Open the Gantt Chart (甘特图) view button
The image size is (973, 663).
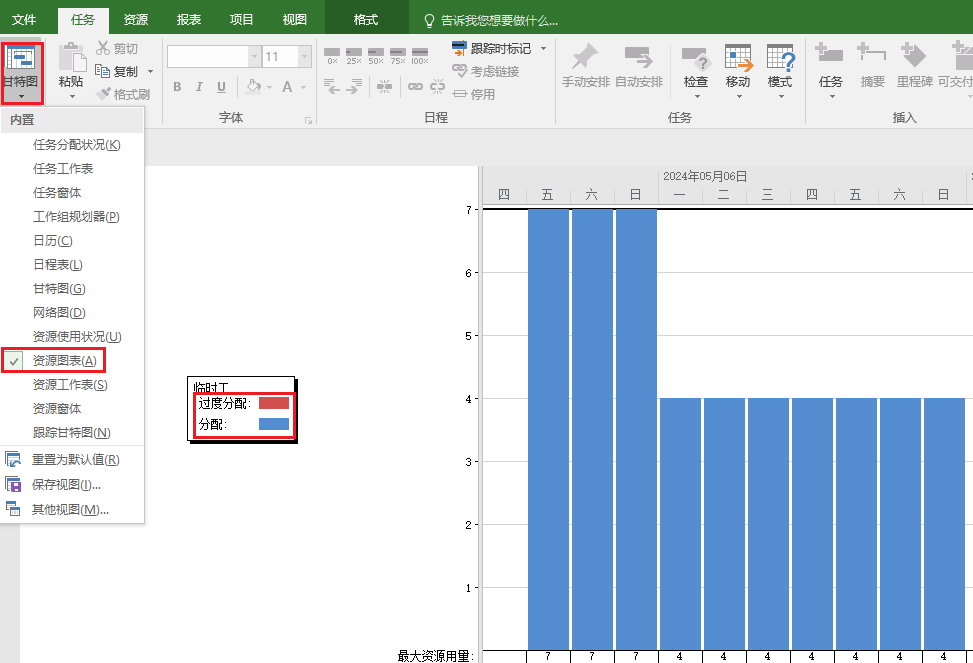(21, 72)
